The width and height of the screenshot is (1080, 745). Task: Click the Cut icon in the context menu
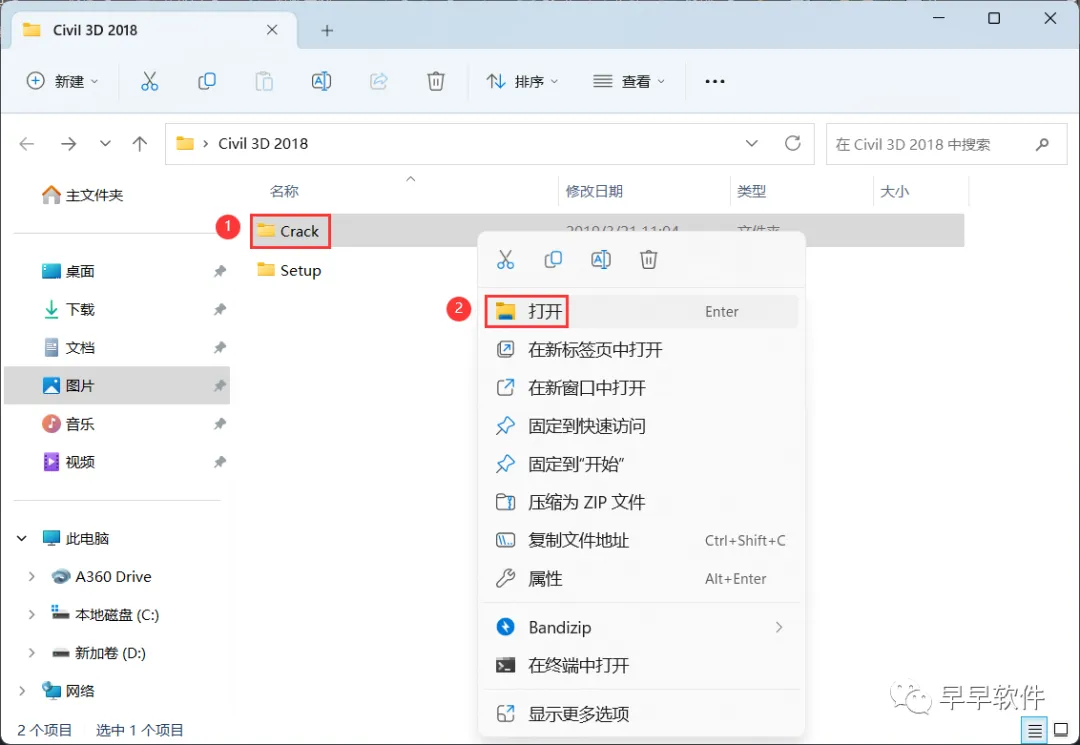[505, 260]
